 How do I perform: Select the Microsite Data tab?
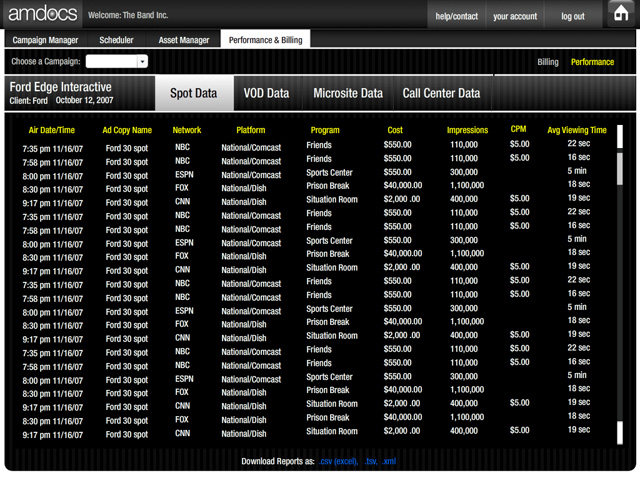pos(348,93)
